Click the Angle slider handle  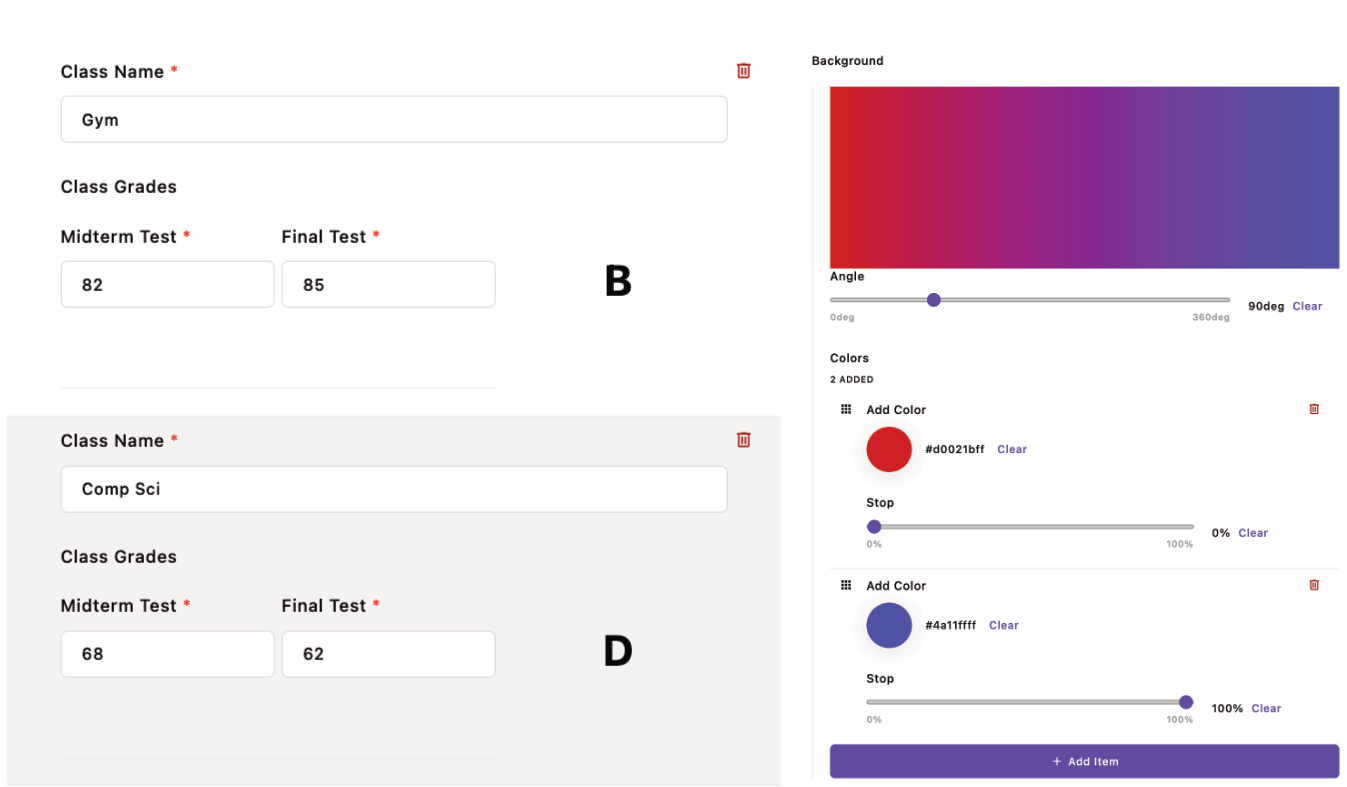click(934, 299)
